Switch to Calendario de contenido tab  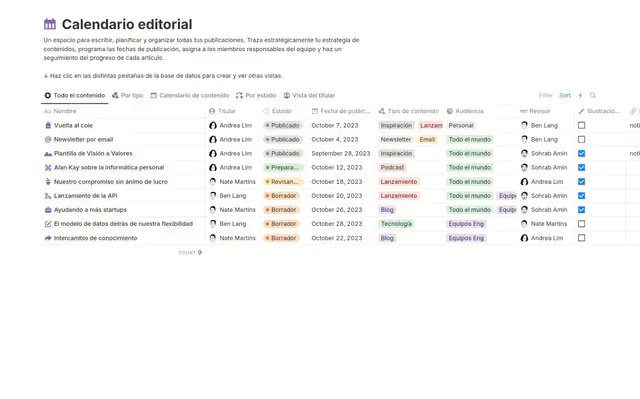click(190, 95)
